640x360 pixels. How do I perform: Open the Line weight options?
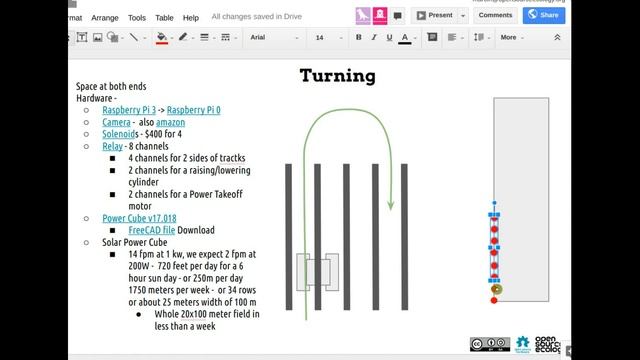tap(204, 37)
